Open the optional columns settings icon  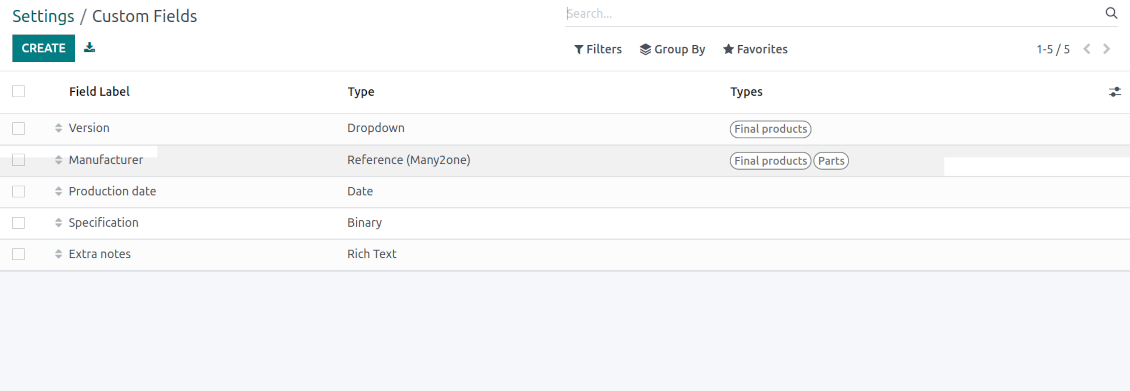(x=1115, y=92)
